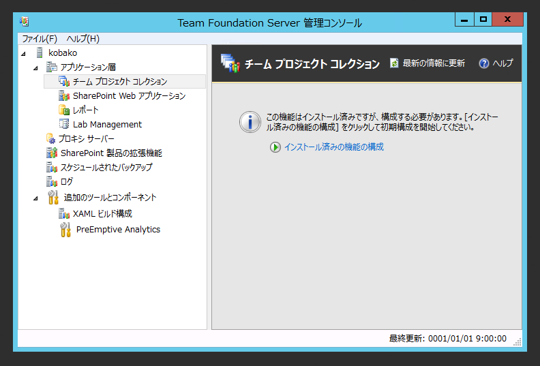Click the アプリケーション層 node icon

(x=52, y=67)
